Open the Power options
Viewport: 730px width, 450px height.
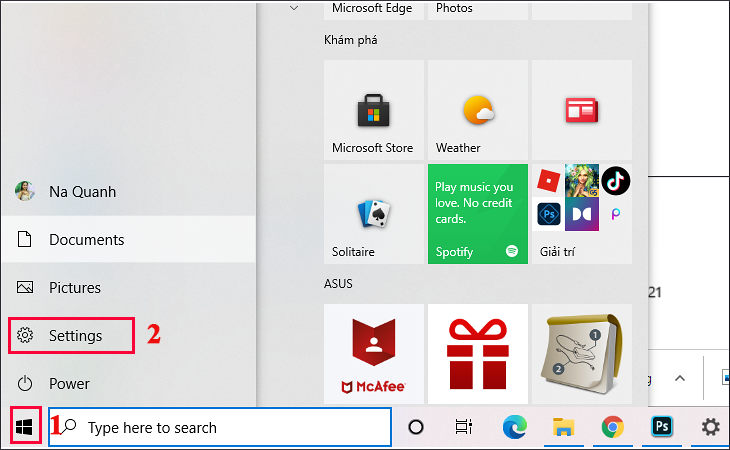[68, 384]
